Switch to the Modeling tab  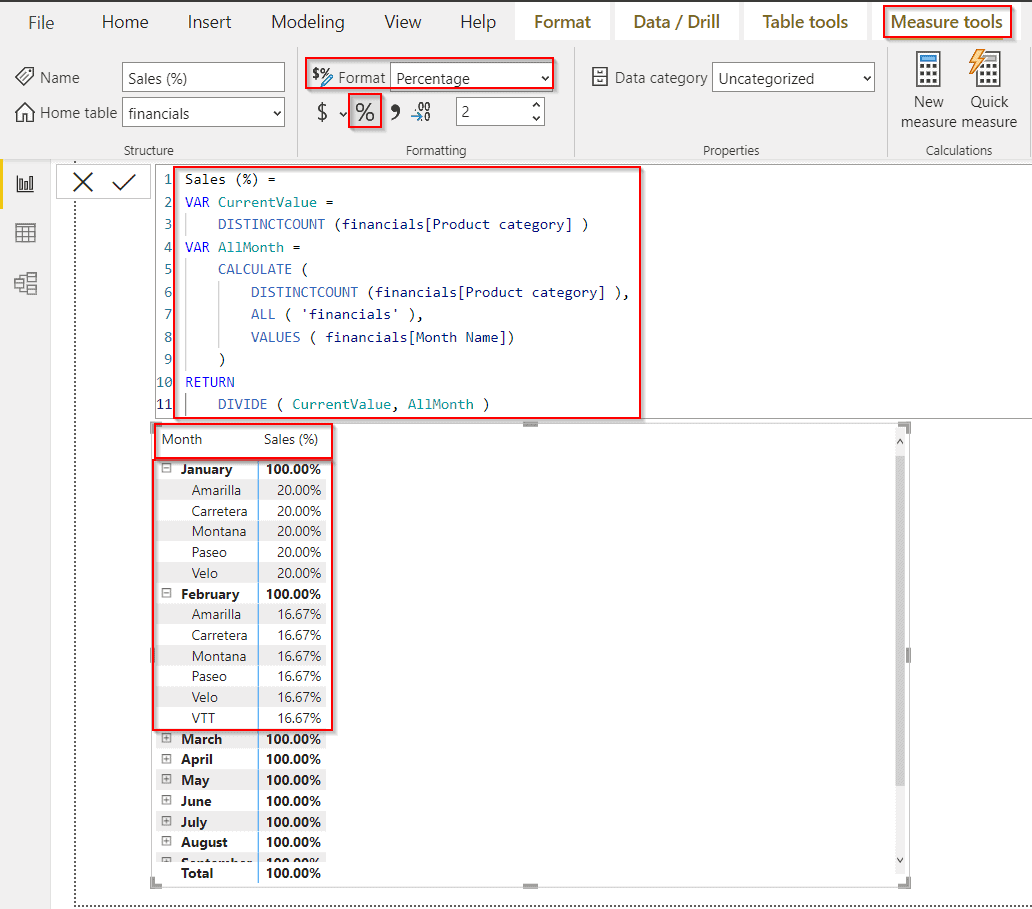[307, 22]
